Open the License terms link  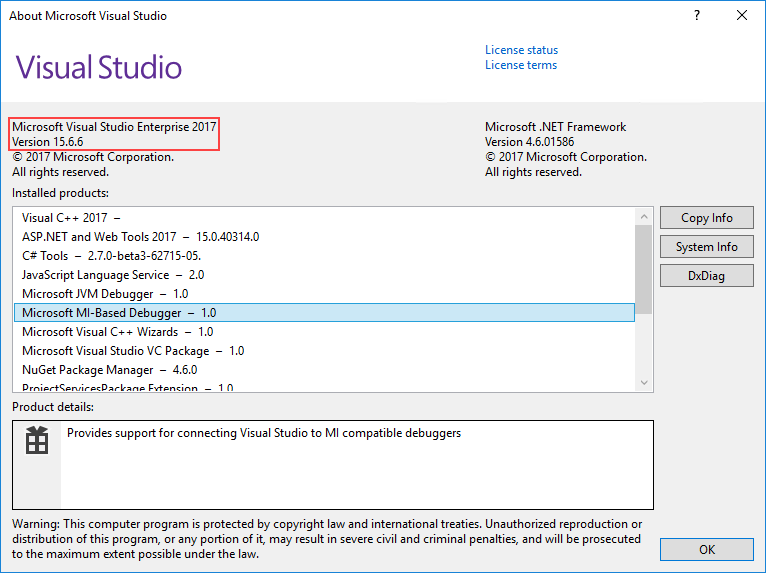(521, 65)
